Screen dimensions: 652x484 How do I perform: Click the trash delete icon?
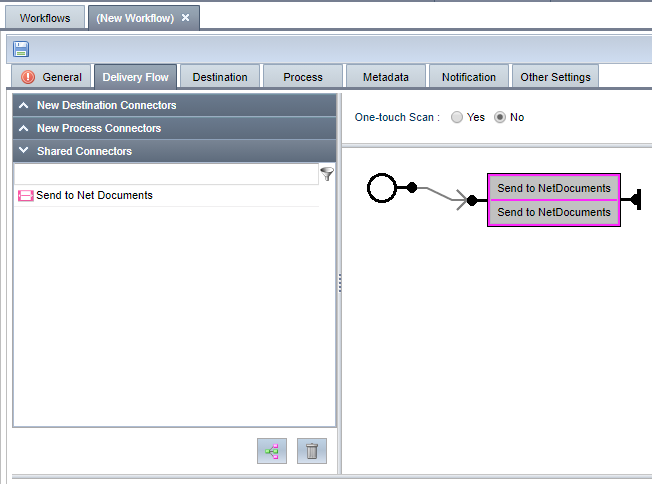(x=311, y=451)
